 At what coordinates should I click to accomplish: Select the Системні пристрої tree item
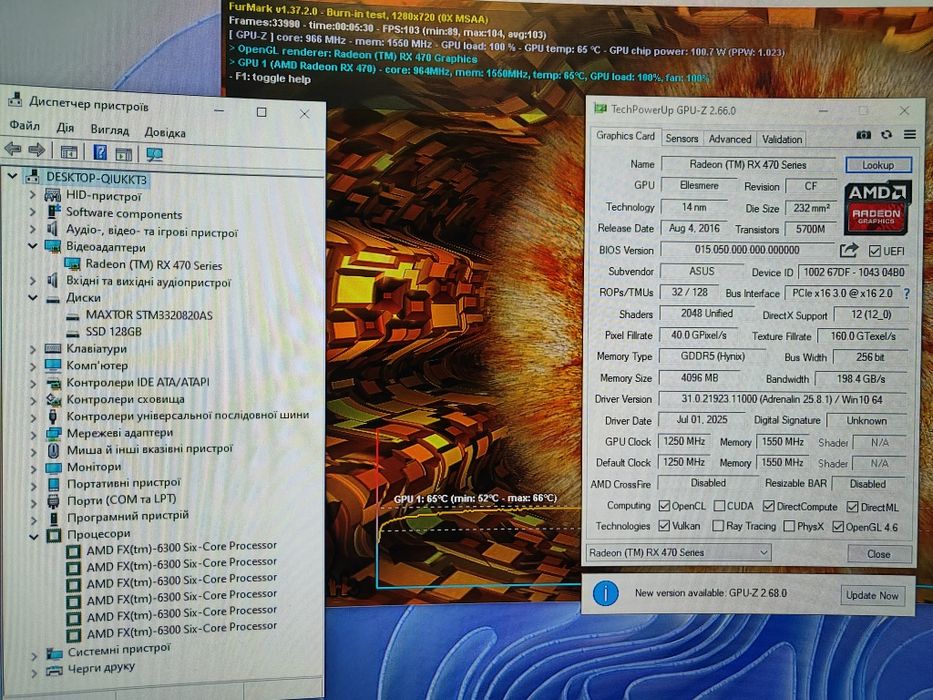[x=119, y=651]
